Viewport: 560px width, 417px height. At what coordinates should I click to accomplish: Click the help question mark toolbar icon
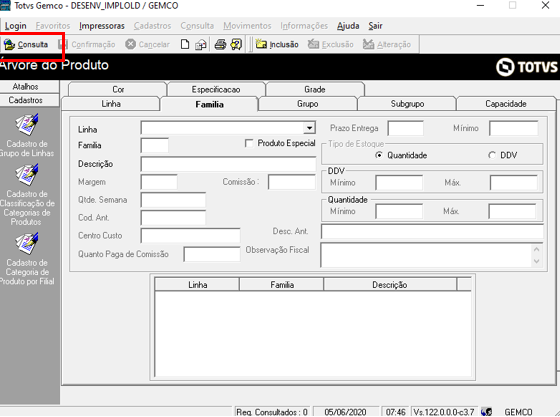[x=236, y=45]
